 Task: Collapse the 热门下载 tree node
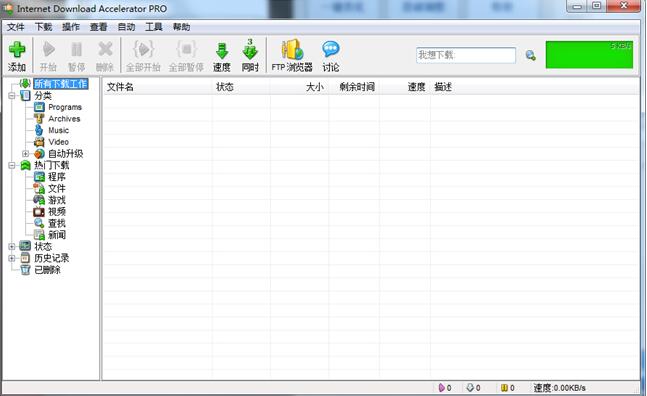click(x=12, y=165)
